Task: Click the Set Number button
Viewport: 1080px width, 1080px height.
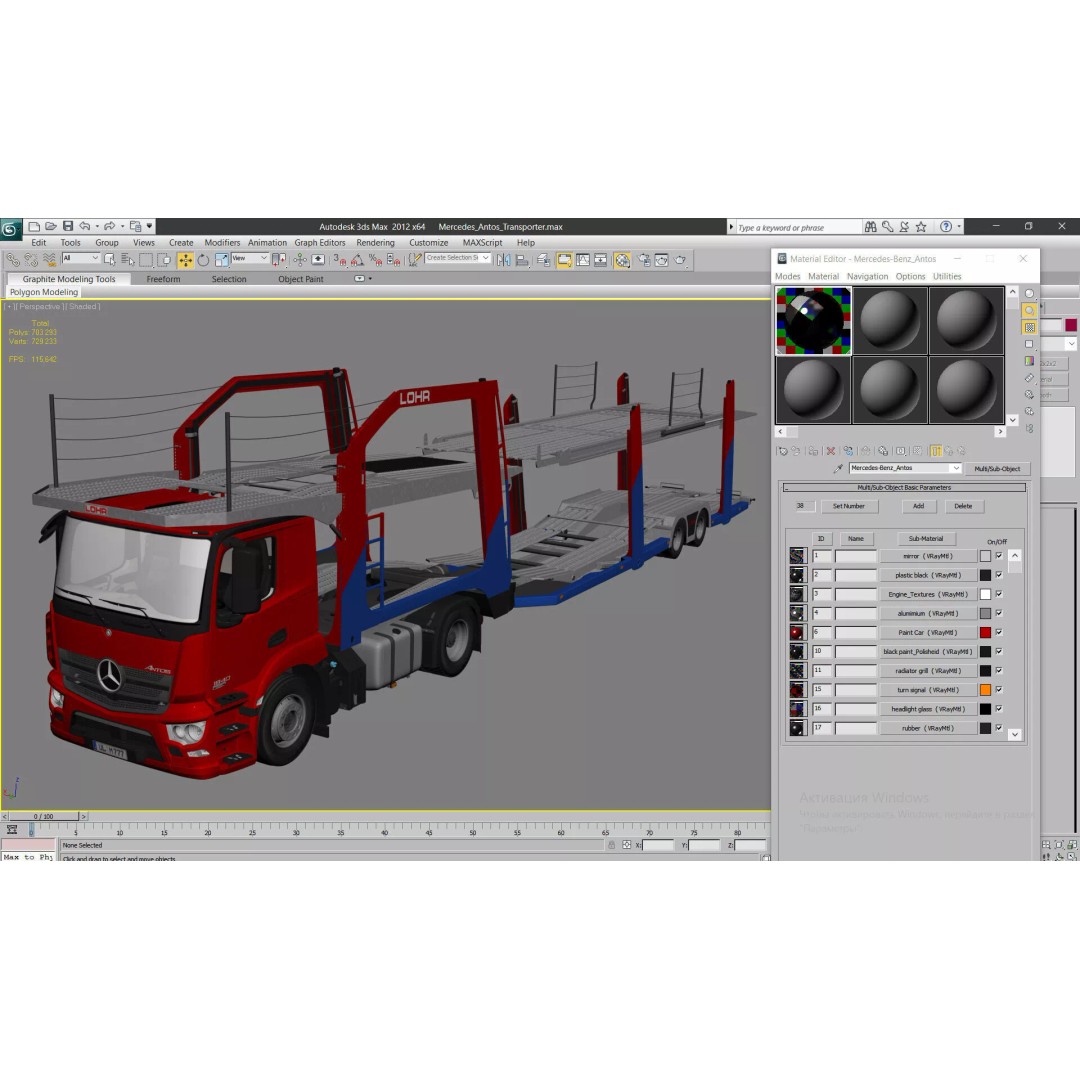Action: (849, 506)
